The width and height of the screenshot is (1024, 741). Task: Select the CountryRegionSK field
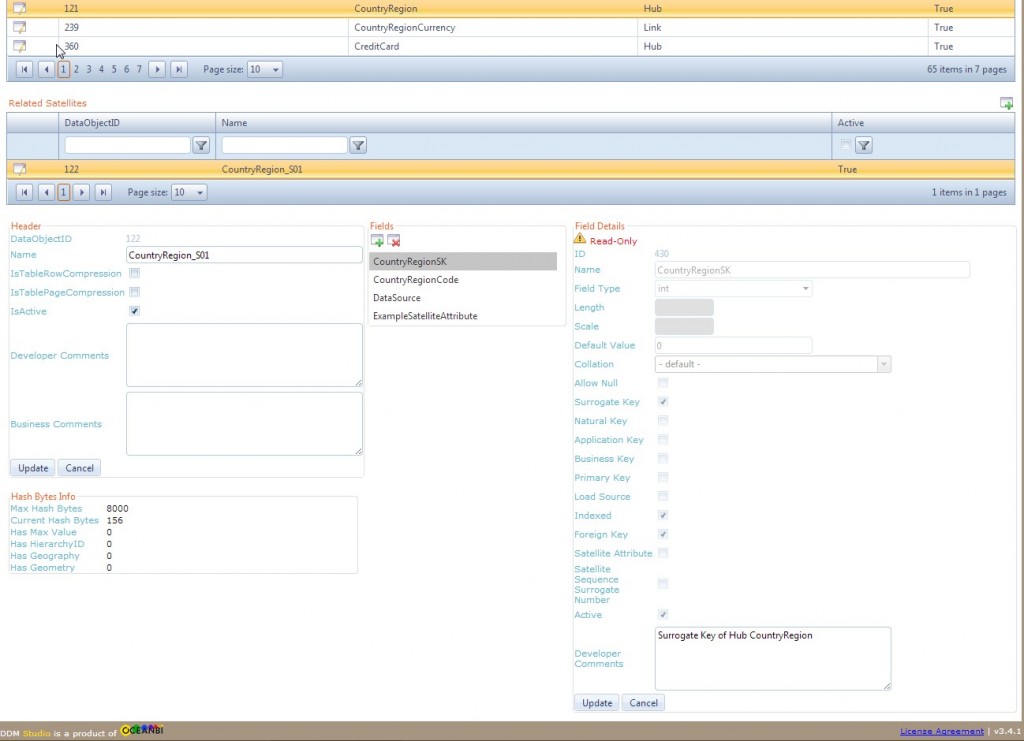(463, 261)
